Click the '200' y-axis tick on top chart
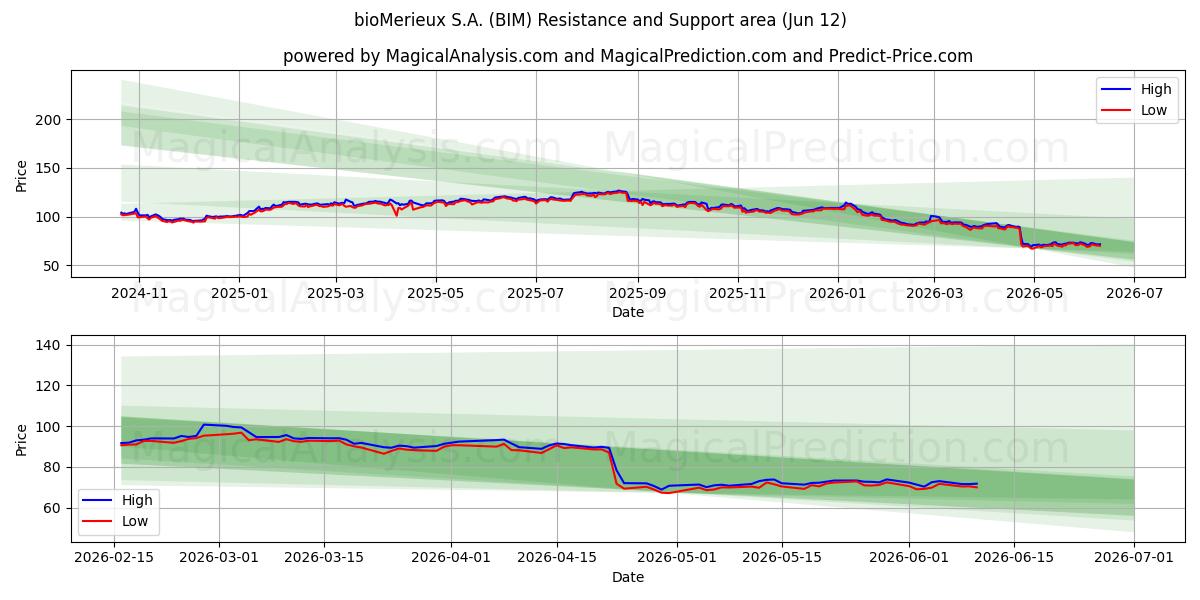Viewport: 1200px width, 600px height. click(51, 120)
